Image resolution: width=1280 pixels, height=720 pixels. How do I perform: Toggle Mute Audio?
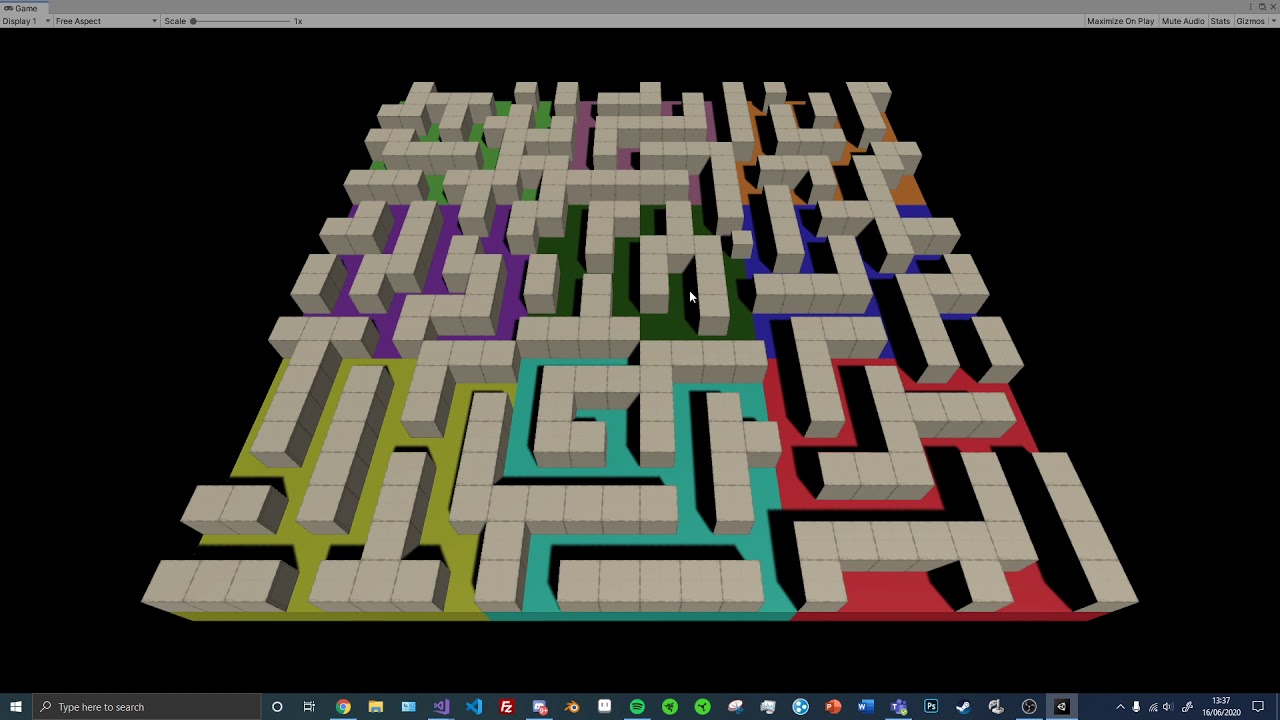pyautogui.click(x=1183, y=21)
